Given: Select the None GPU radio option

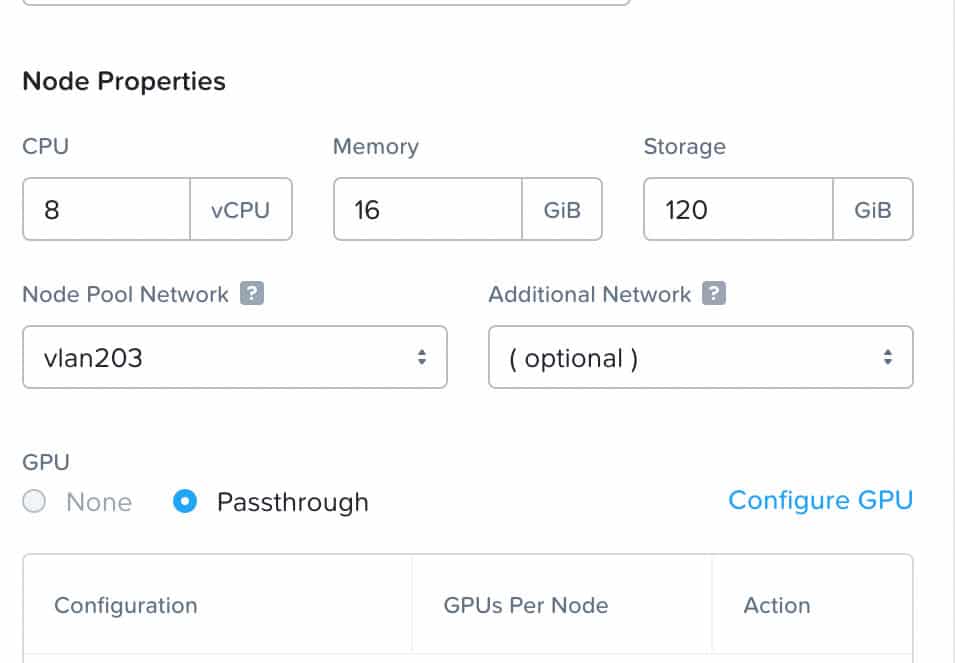Looking at the screenshot, I should [34, 502].
